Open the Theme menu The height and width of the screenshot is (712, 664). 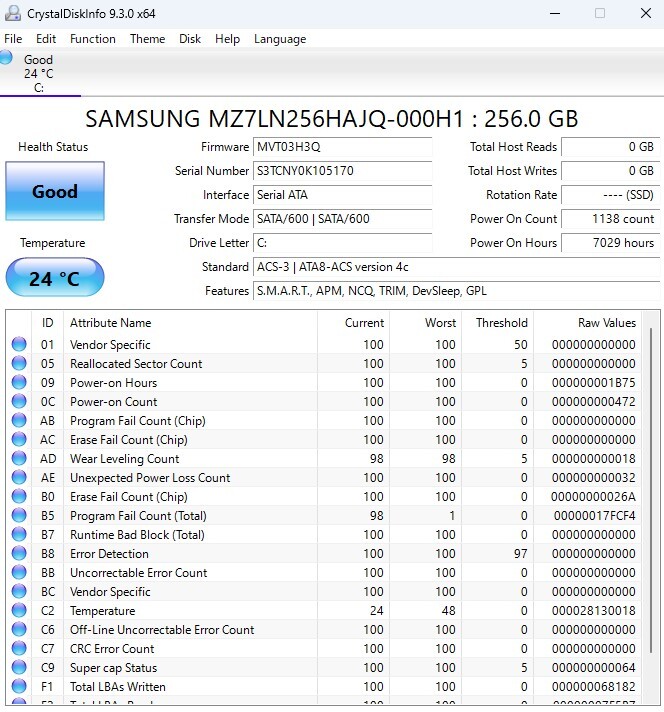pyautogui.click(x=147, y=39)
